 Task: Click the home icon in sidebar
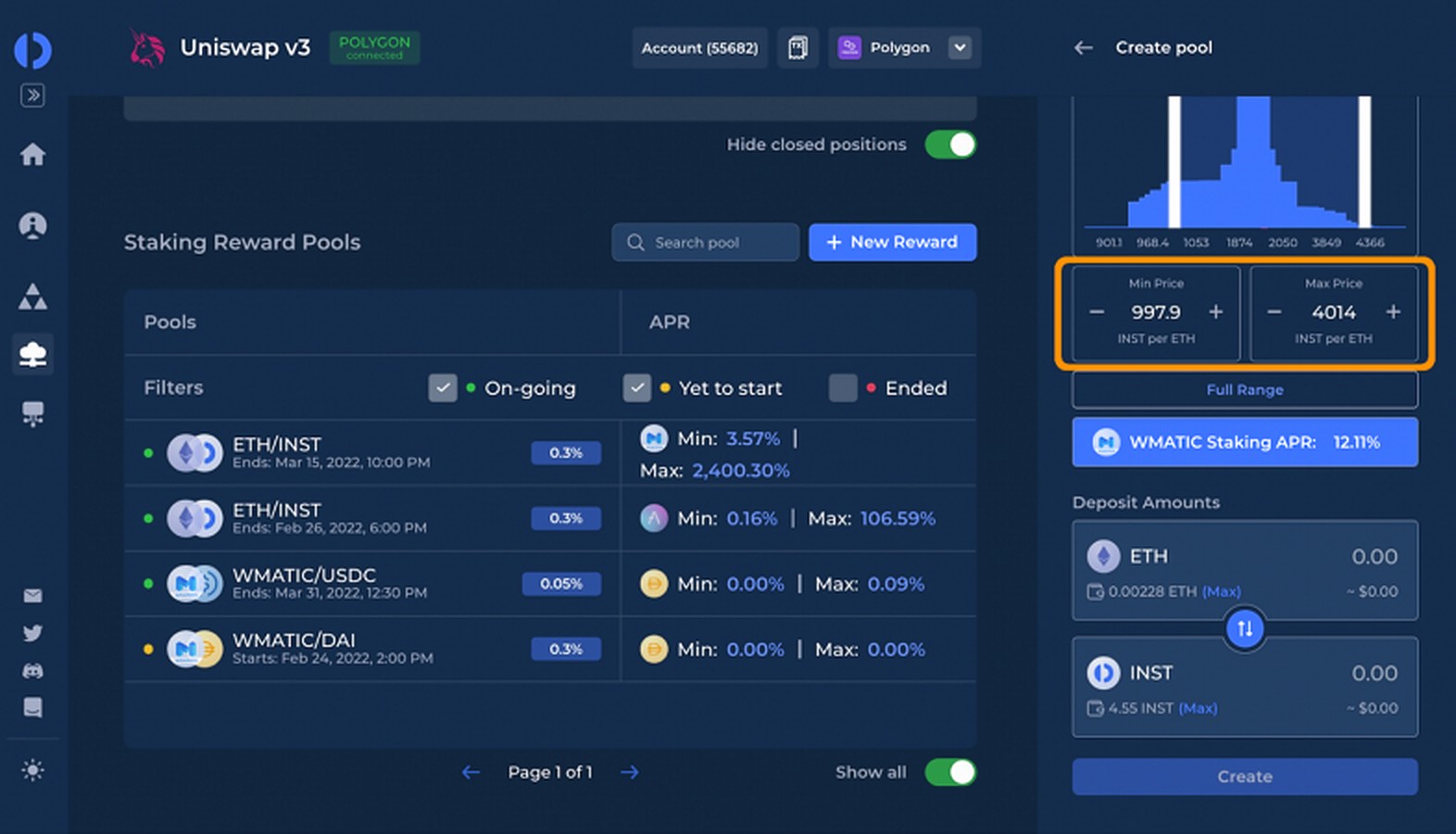click(32, 155)
